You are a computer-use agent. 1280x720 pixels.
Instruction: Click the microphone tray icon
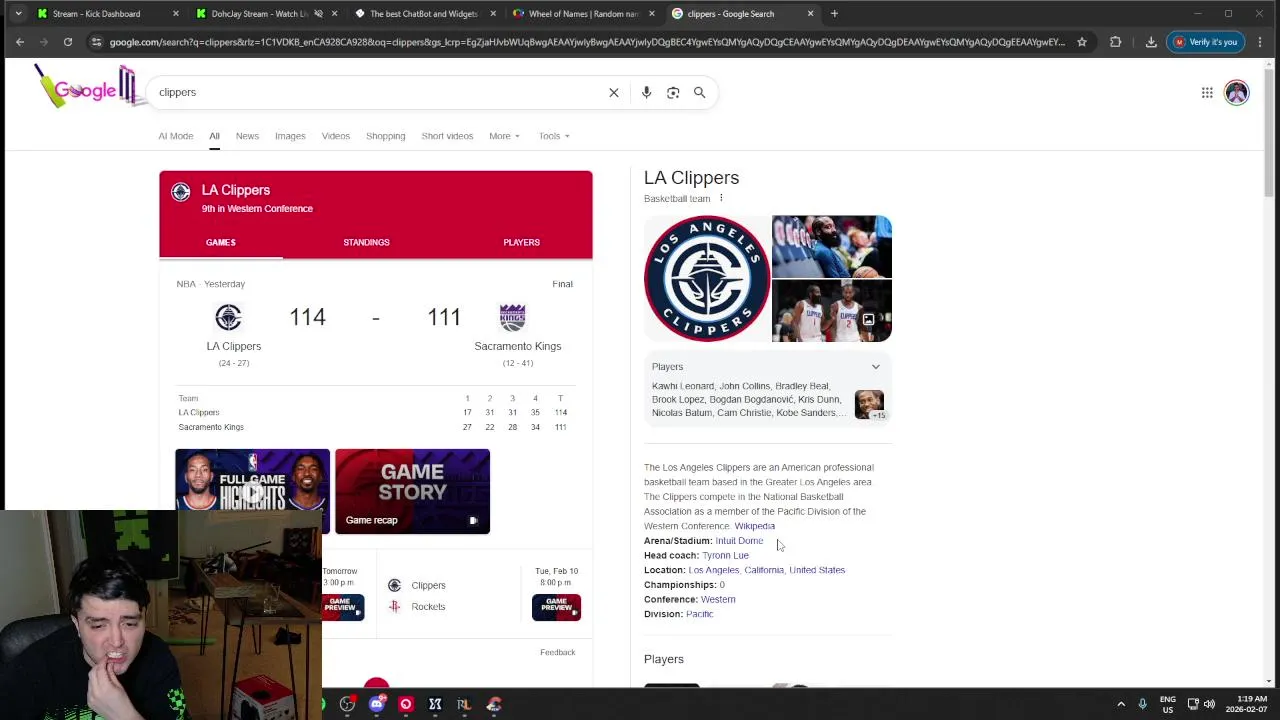(x=1142, y=704)
